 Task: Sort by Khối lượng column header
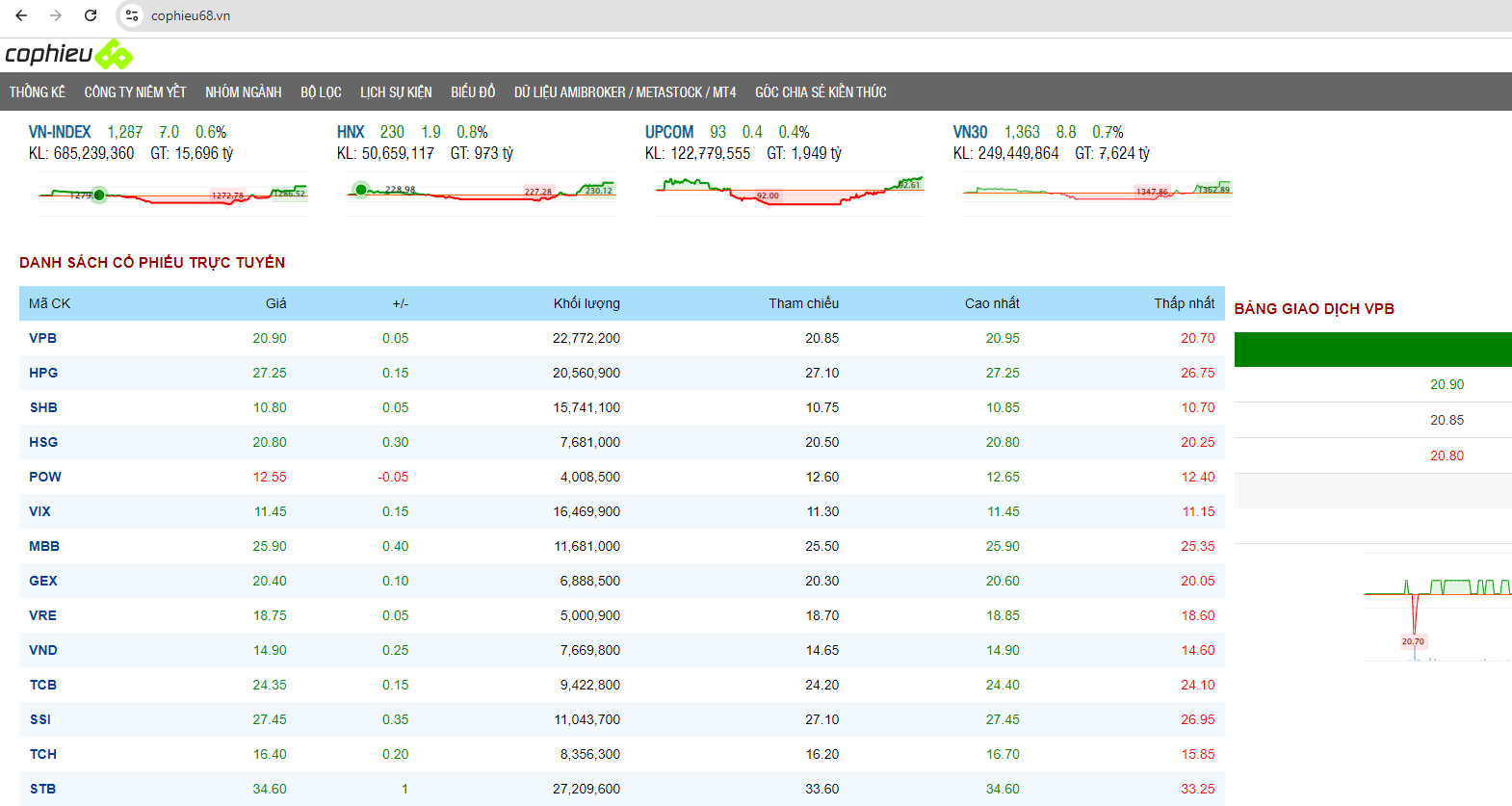587,303
